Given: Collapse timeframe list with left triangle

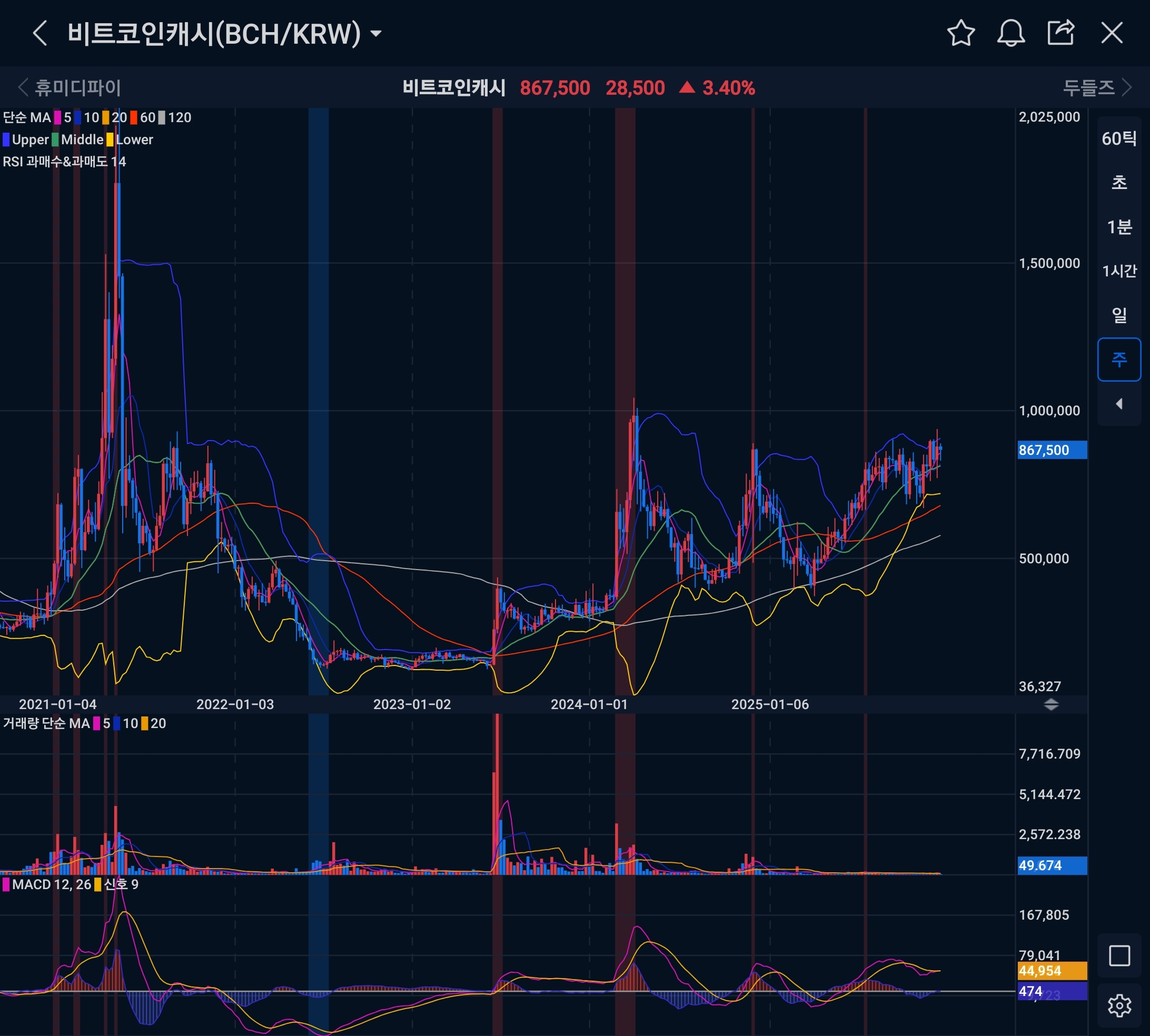Looking at the screenshot, I should click(x=1119, y=404).
